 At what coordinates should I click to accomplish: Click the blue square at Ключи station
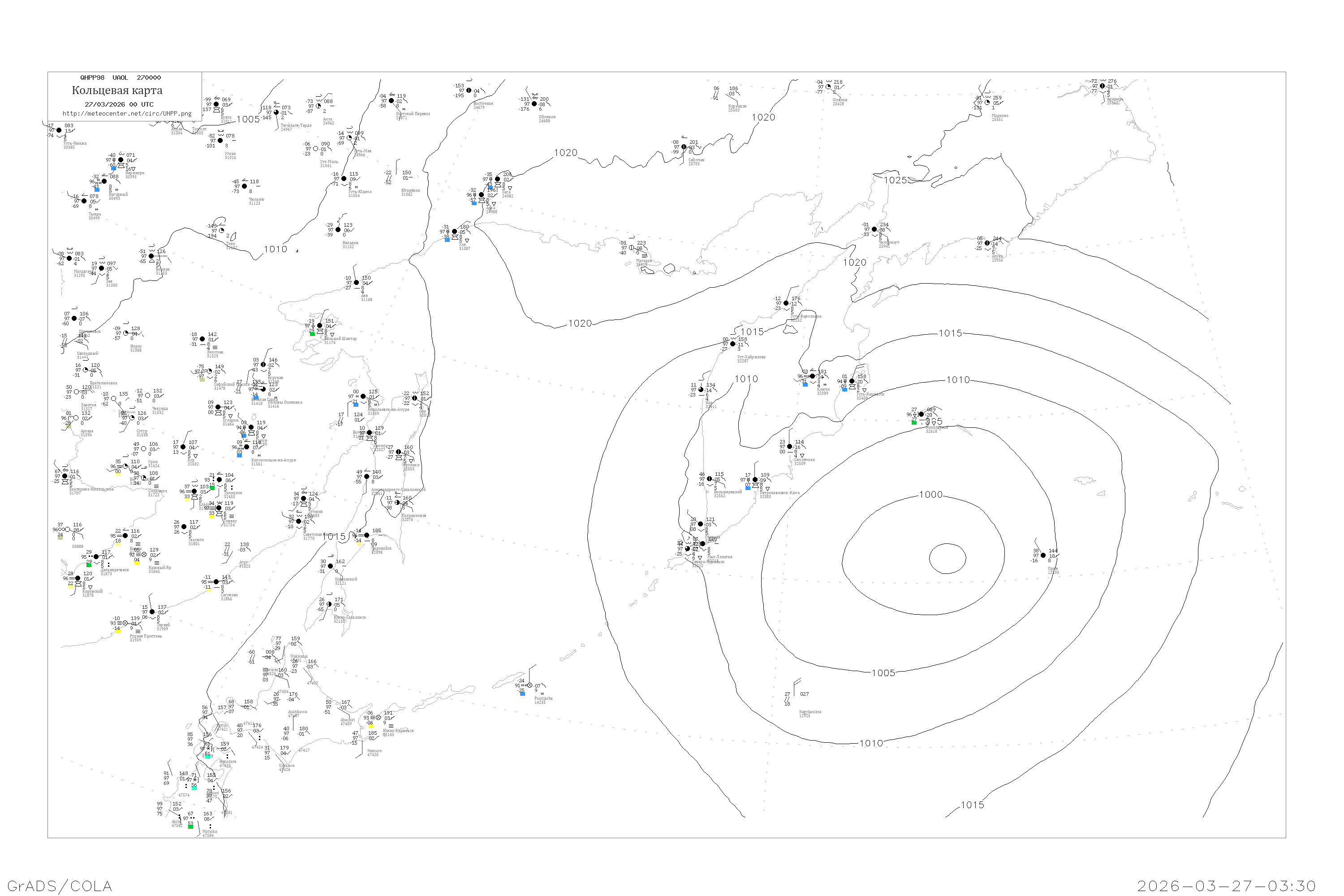click(x=805, y=384)
